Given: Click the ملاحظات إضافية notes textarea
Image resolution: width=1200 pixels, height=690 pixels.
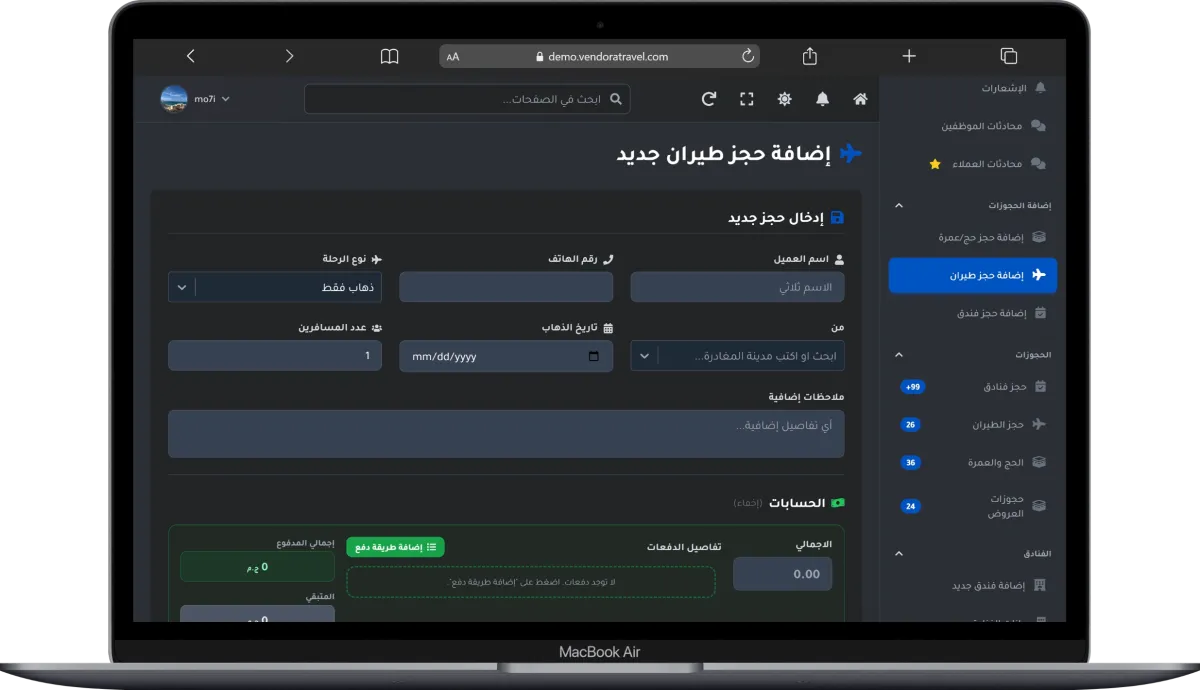Looking at the screenshot, I should (x=506, y=434).
